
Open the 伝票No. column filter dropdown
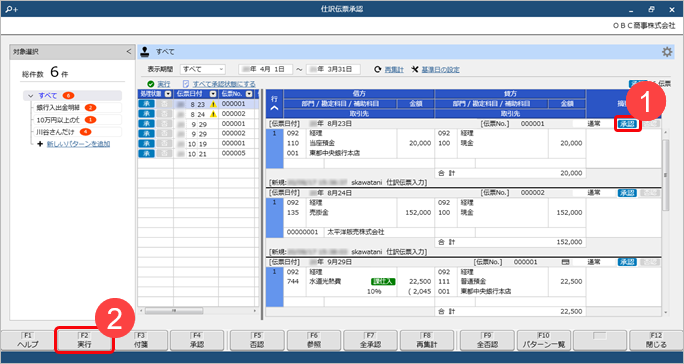tap(249, 94)
